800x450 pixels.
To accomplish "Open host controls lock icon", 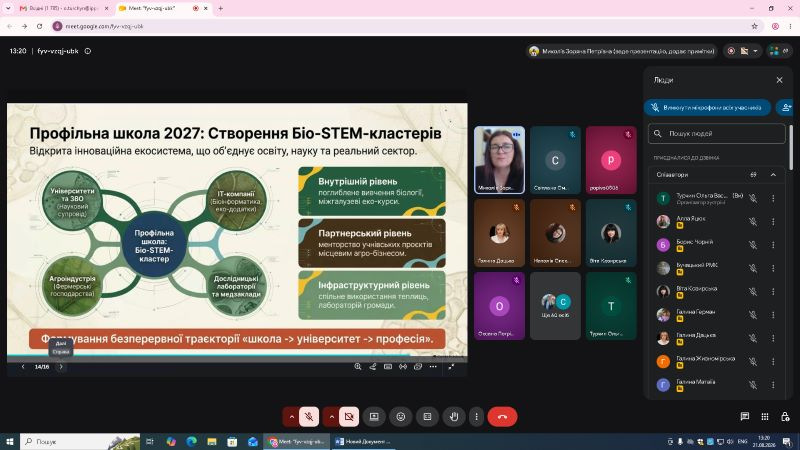I will tap(785, 416).
